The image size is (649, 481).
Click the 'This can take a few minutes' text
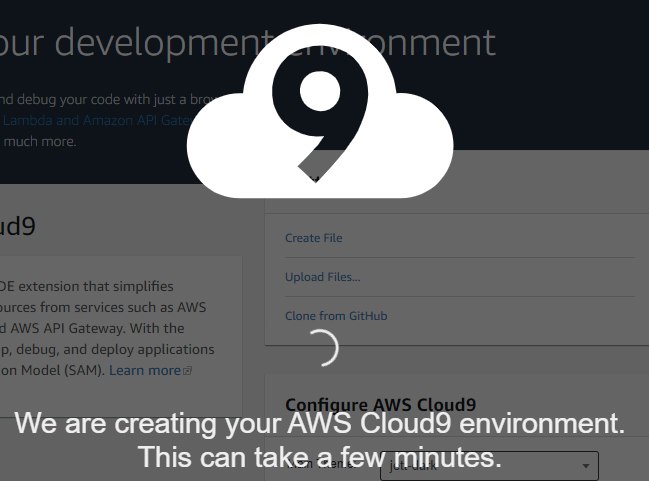(320, 458)
